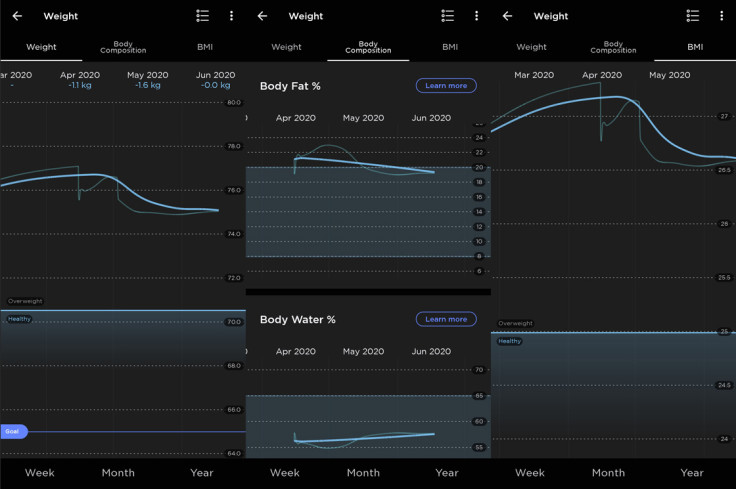The width and height of the screenshot is (736, 489).
Task: Select Jun 2020 on Body Water chart
Action: [431, 351]
